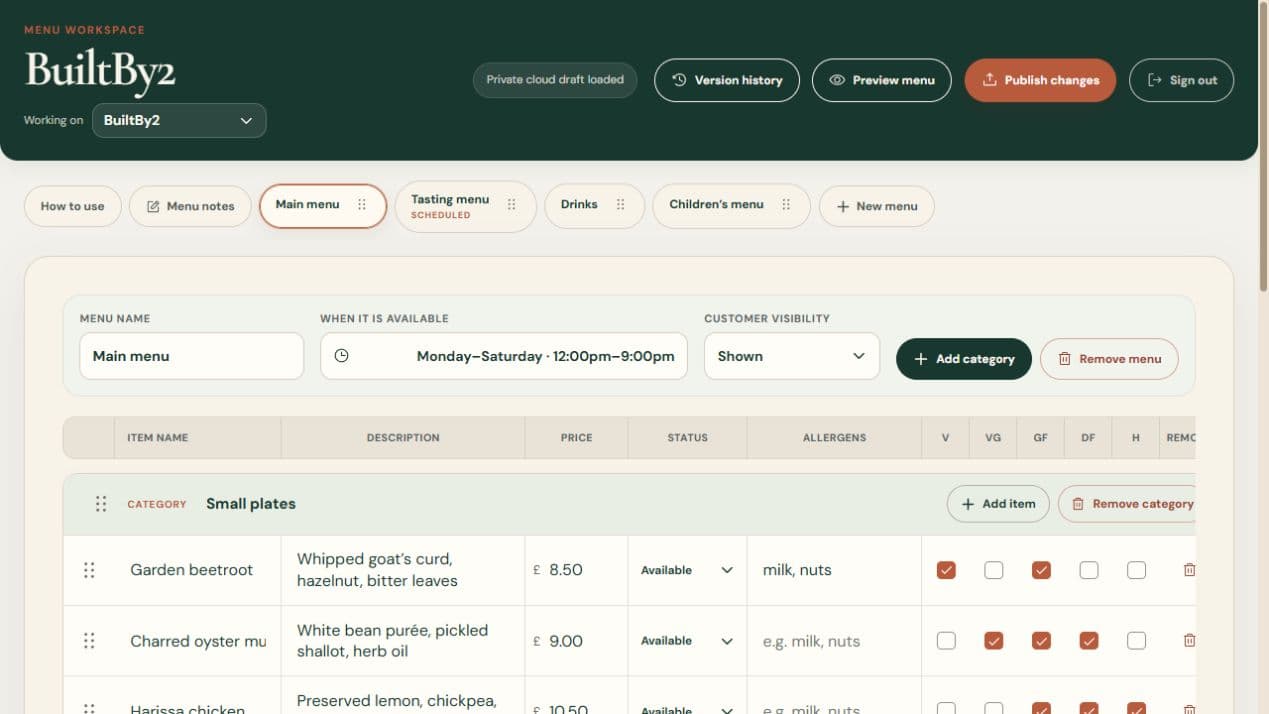Delete the Charred oyster item
The height and width of the screenshot is (714, 1269).
tap(1188, 641)
